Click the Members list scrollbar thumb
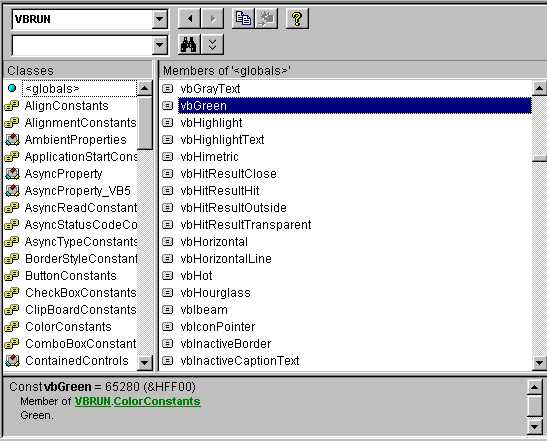The height and width of the screenshot is (441, 547). pos(539,158)
